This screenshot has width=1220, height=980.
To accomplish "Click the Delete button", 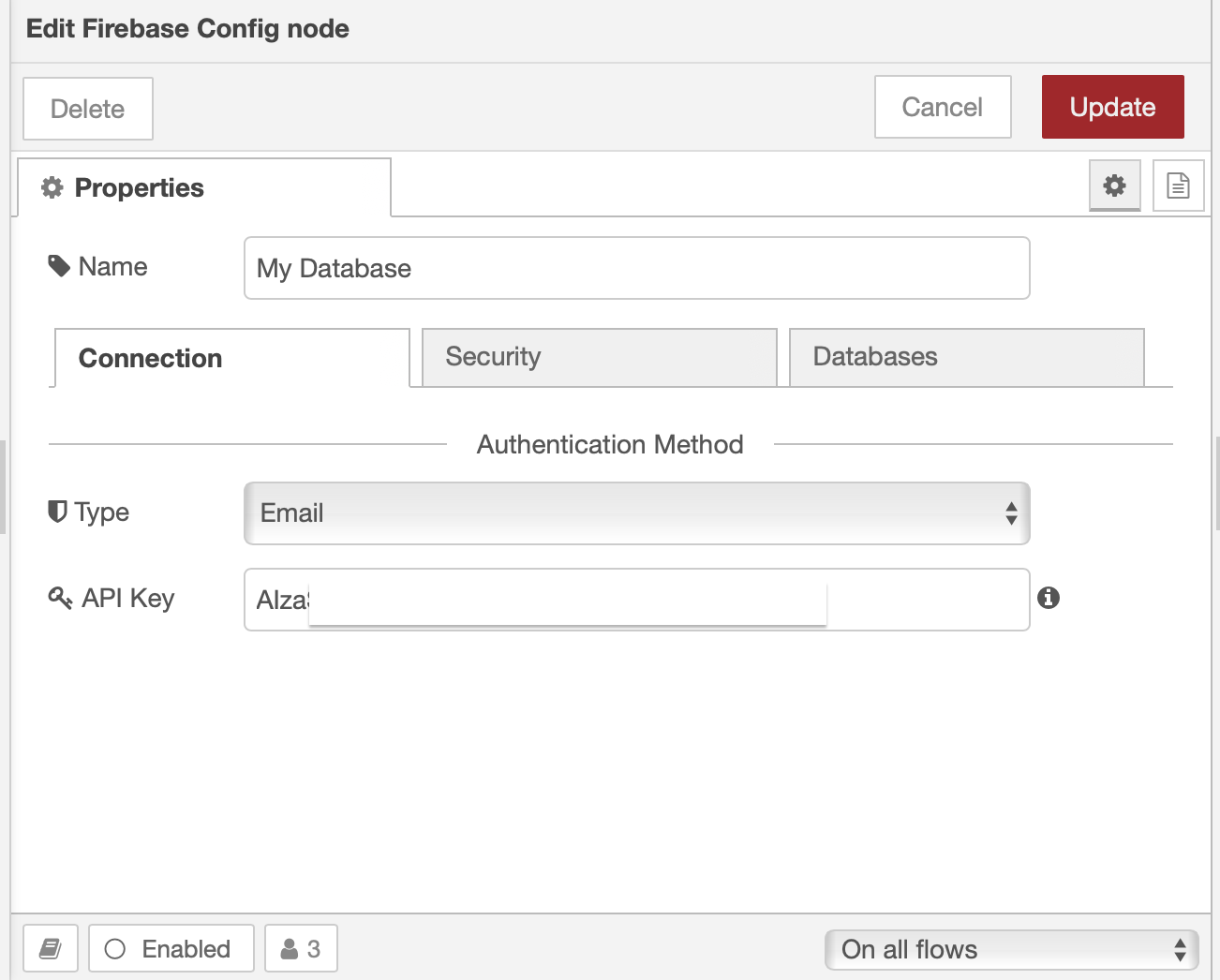I will coord(88,109).
